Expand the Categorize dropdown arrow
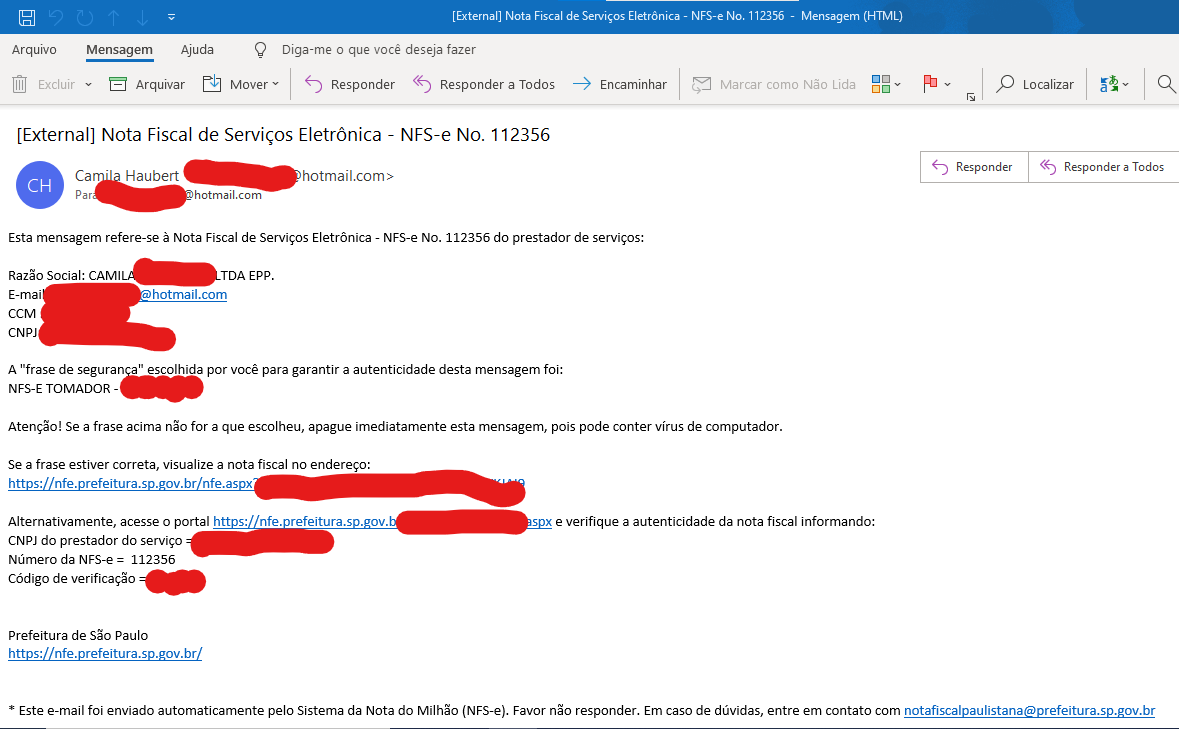Viewport: 1179px width, 729px height. [897, 84]
